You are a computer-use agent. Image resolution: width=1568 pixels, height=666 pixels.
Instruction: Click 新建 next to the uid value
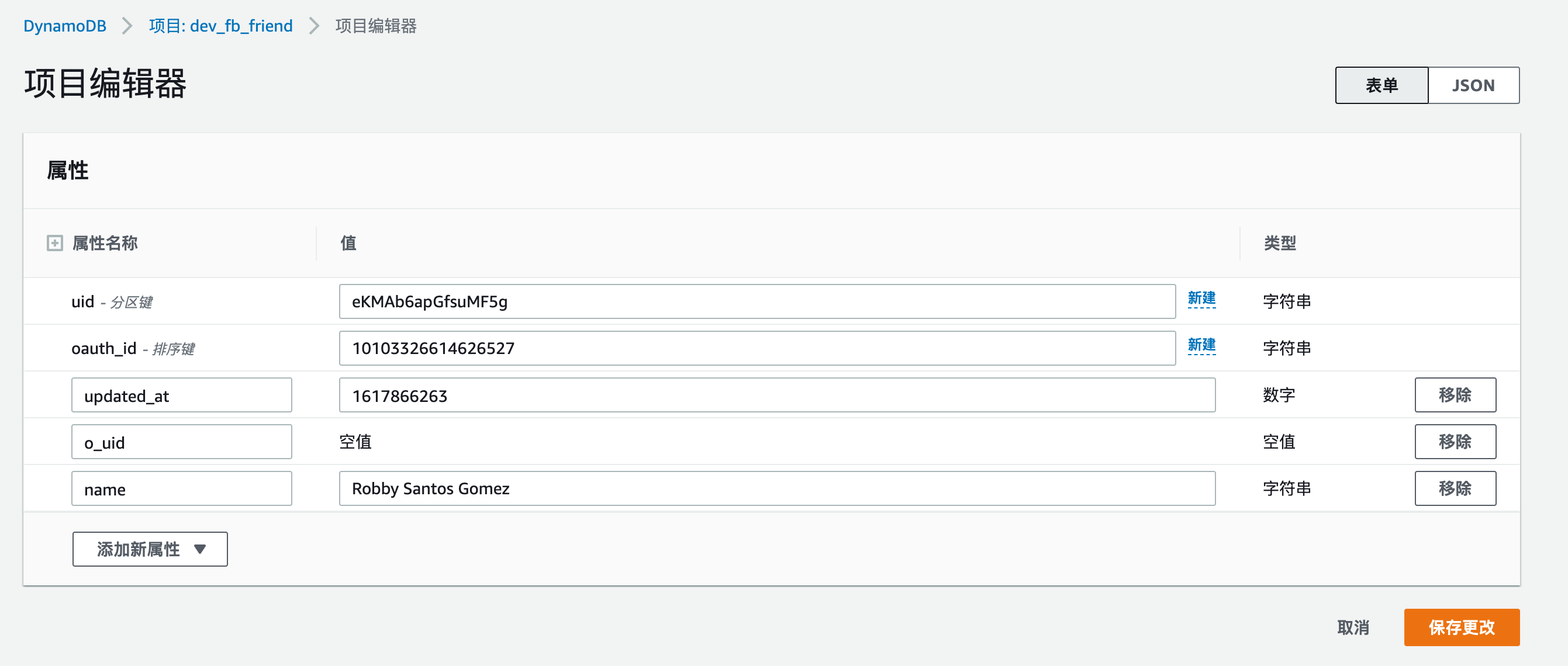1202,299
